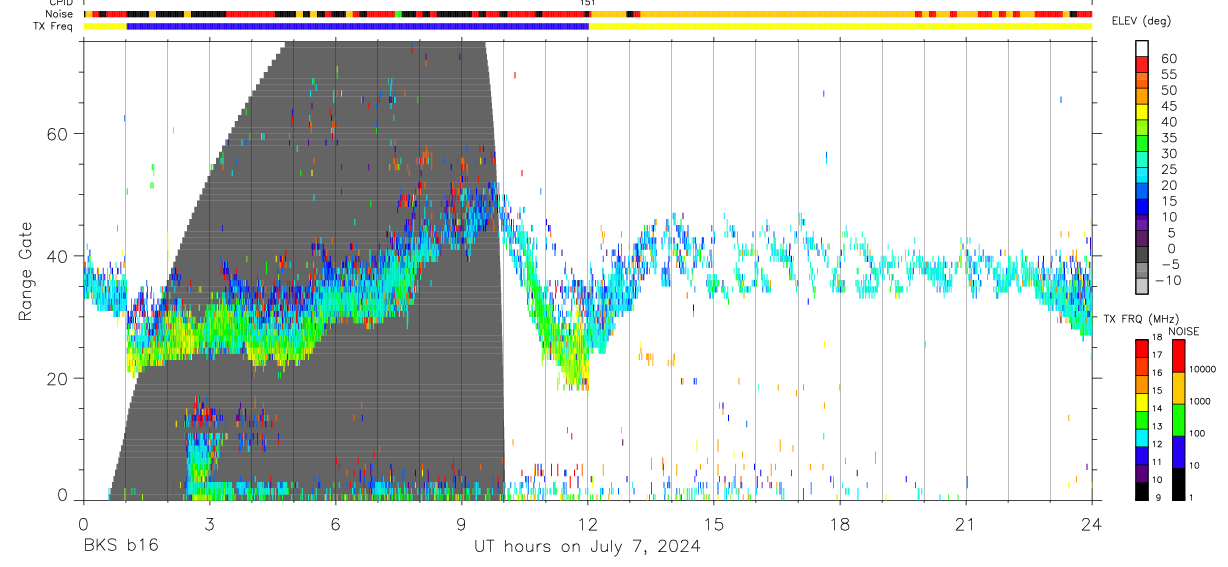This screenshot has width=1228, height=567.
Task: Click the 60 label on the ELEV color bar
Action: tap(1168, 58)
